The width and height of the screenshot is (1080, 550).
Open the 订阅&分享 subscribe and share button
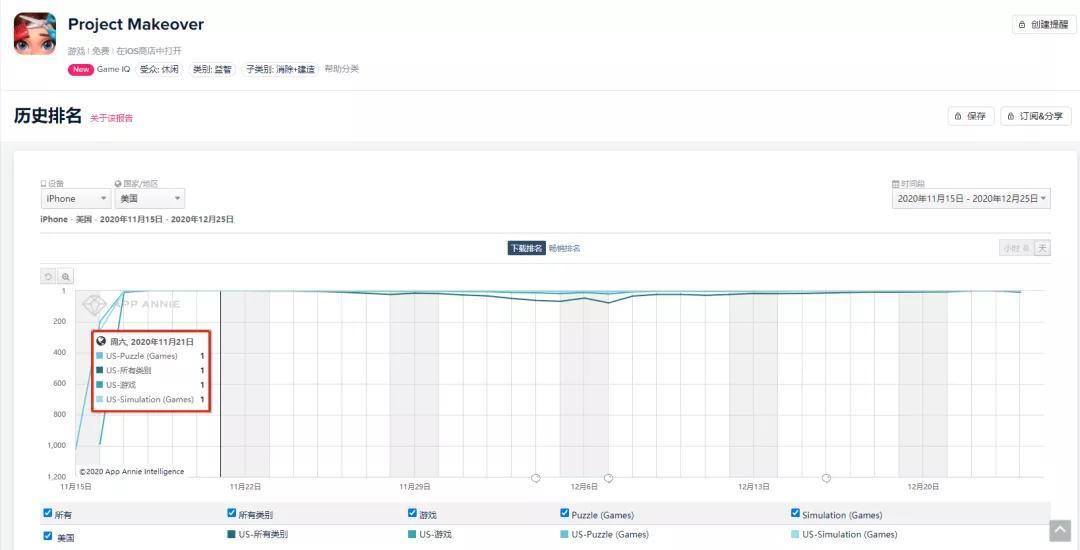1036,116
